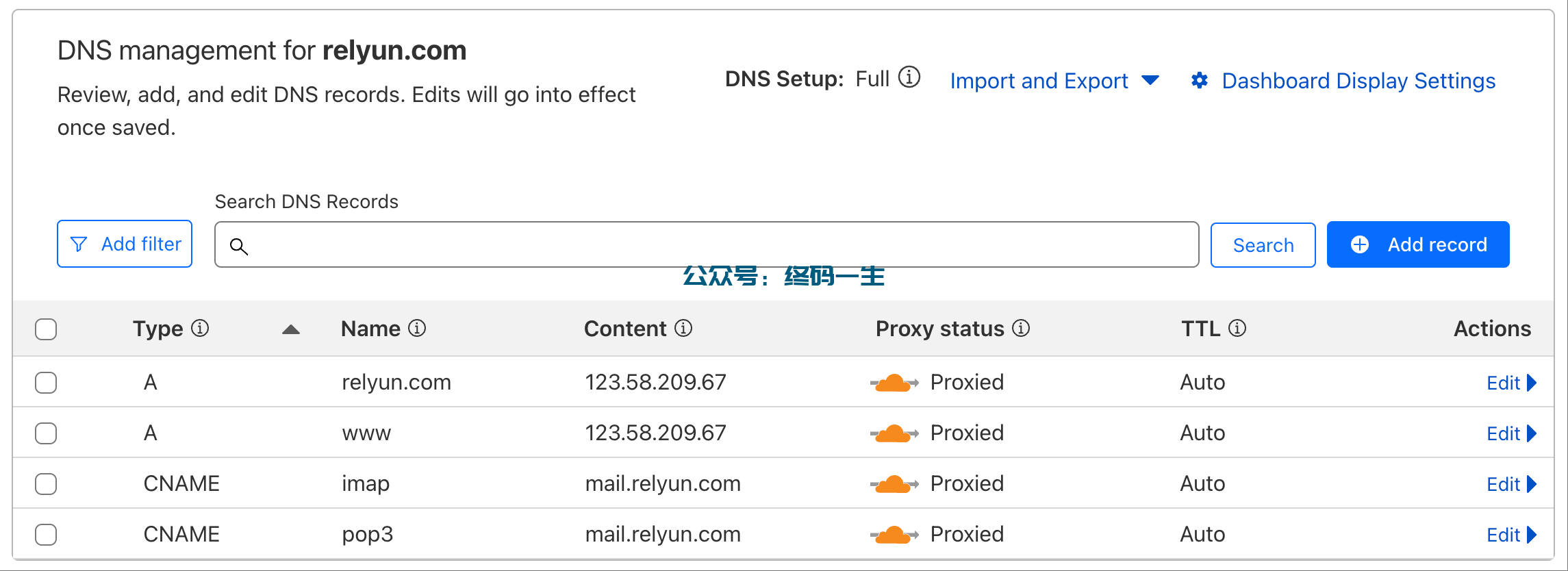Click the Add record button
The height and width of the screenshot is (571, 1568).
tap(1418, 244)
